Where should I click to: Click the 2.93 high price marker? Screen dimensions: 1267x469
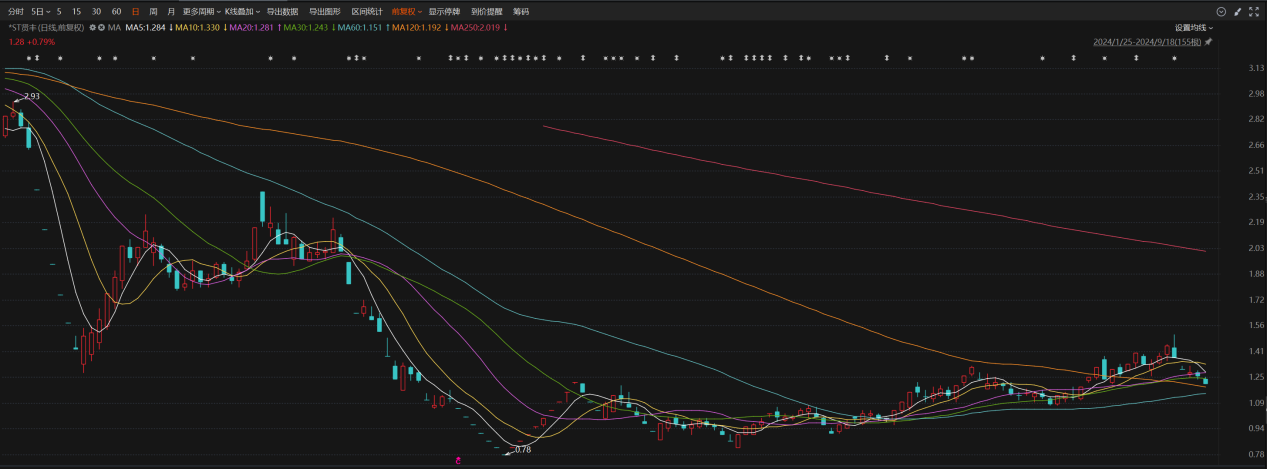point(31,96)
